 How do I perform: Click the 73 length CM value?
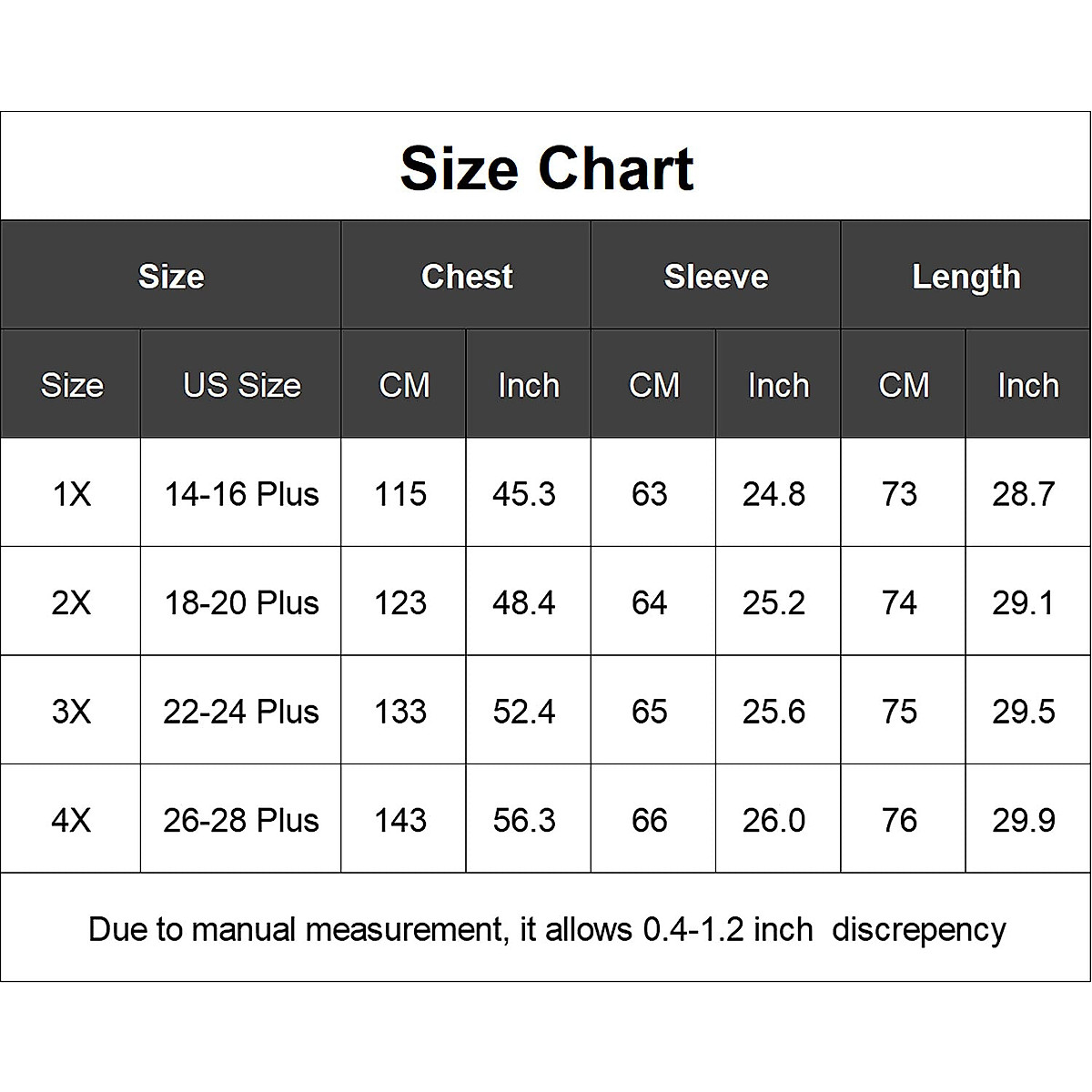tap(899, 494)
